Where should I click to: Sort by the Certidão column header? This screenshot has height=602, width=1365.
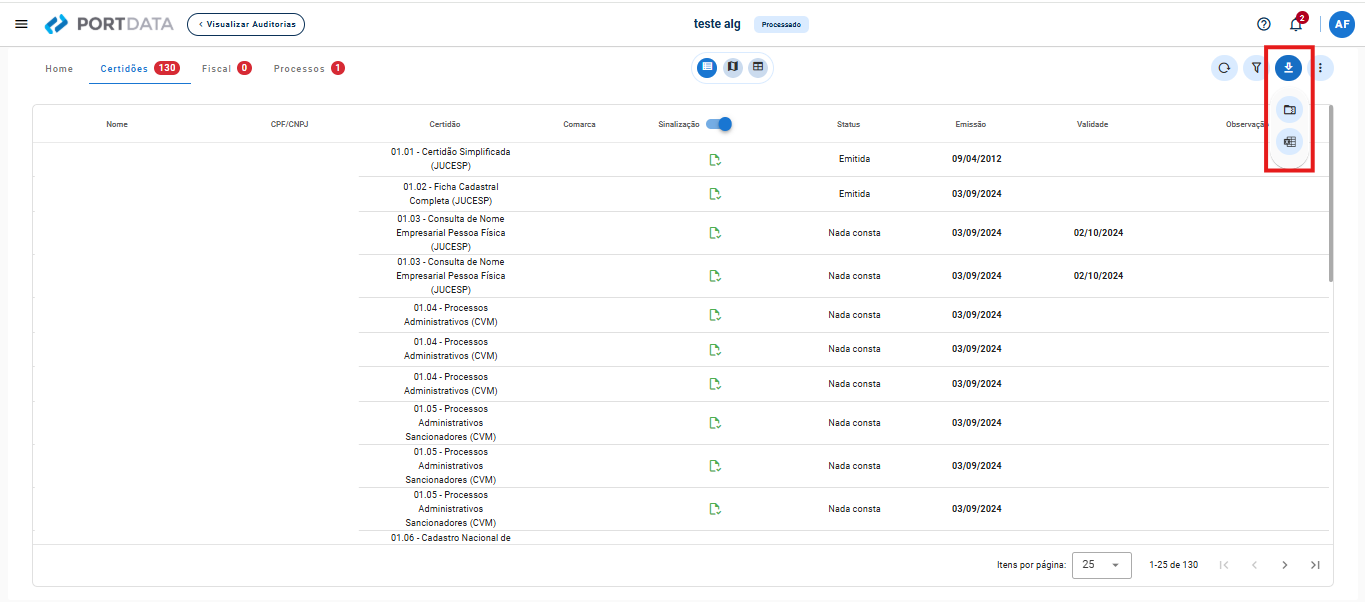pos(445,124)
